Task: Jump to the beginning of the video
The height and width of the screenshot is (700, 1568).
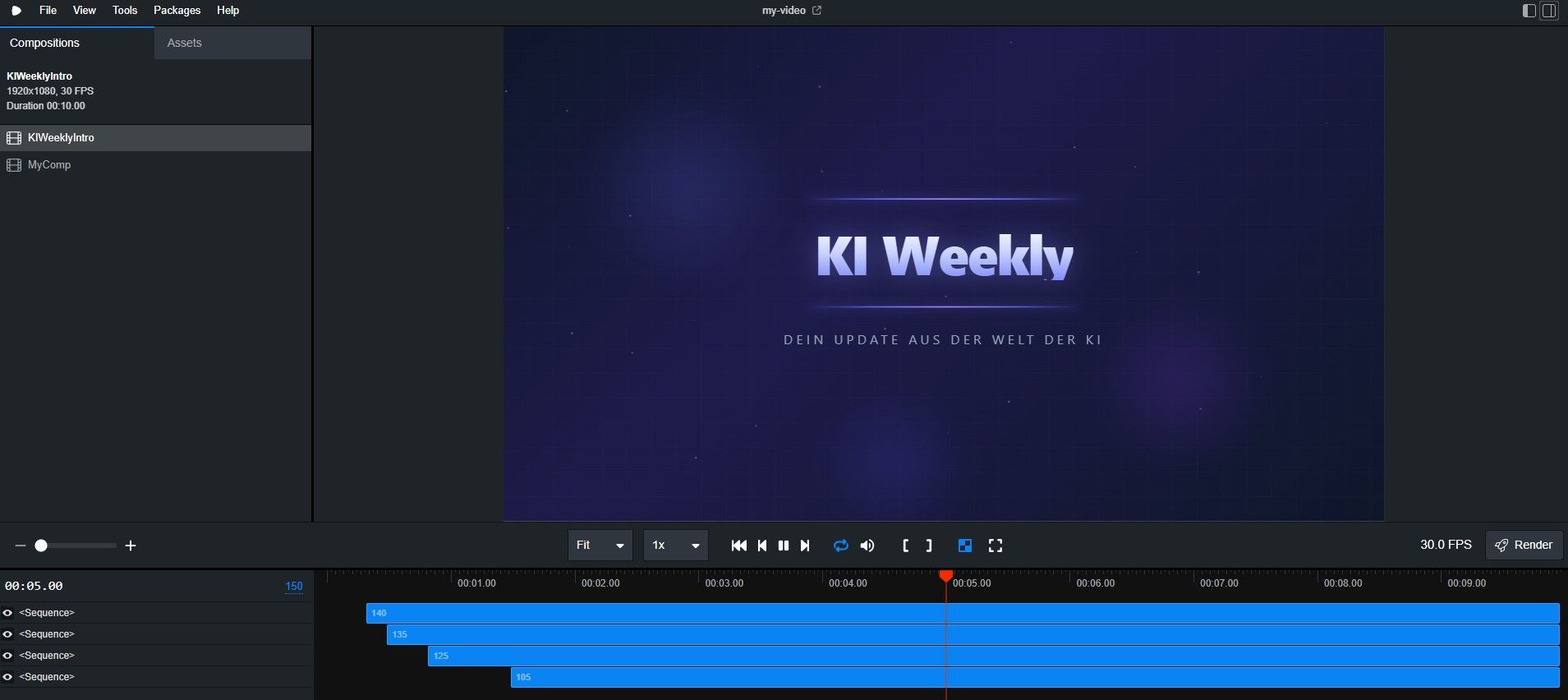Action: point(738,546)
